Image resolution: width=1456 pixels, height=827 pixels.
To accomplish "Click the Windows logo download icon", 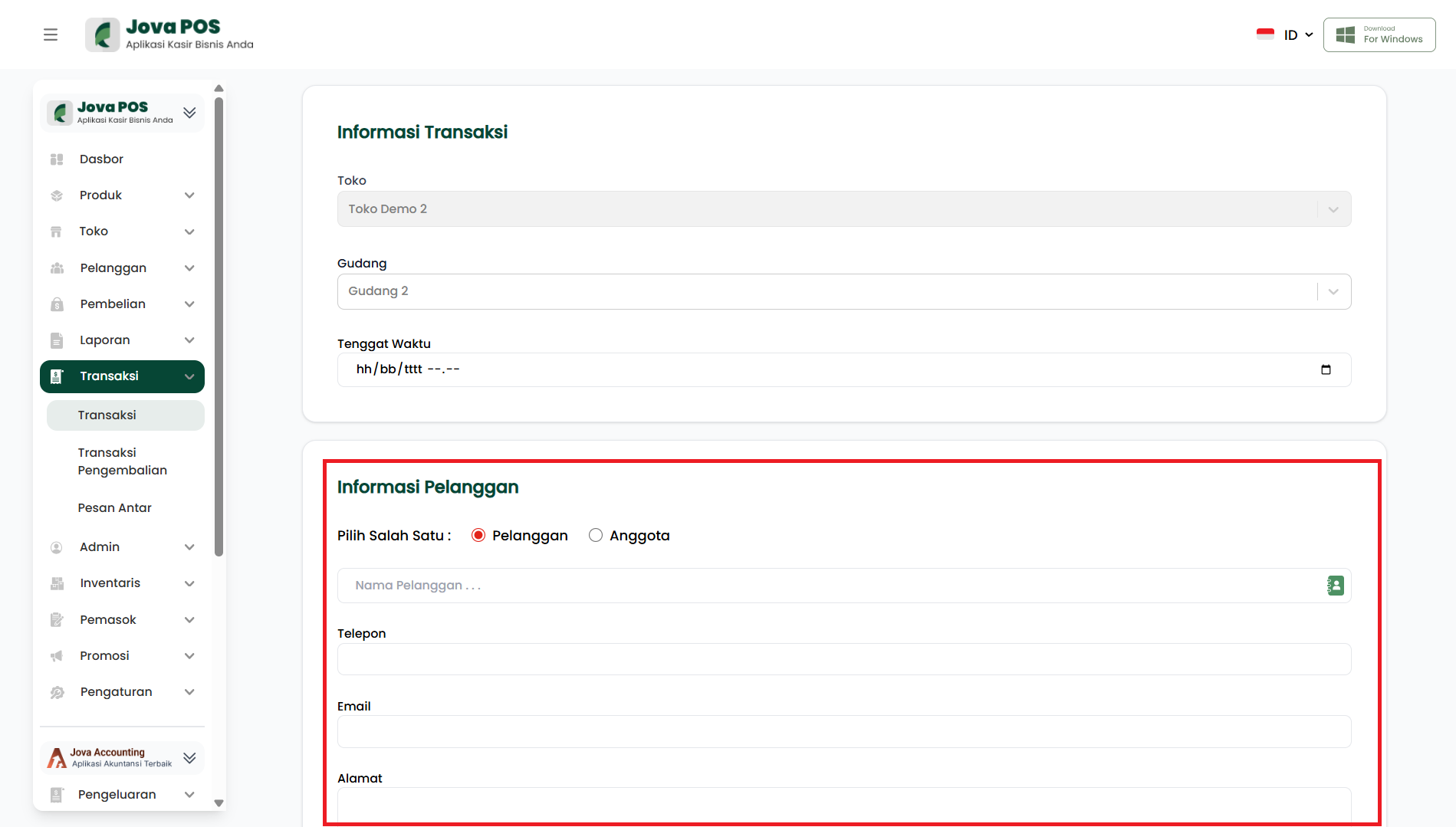I will [1345, 34].
